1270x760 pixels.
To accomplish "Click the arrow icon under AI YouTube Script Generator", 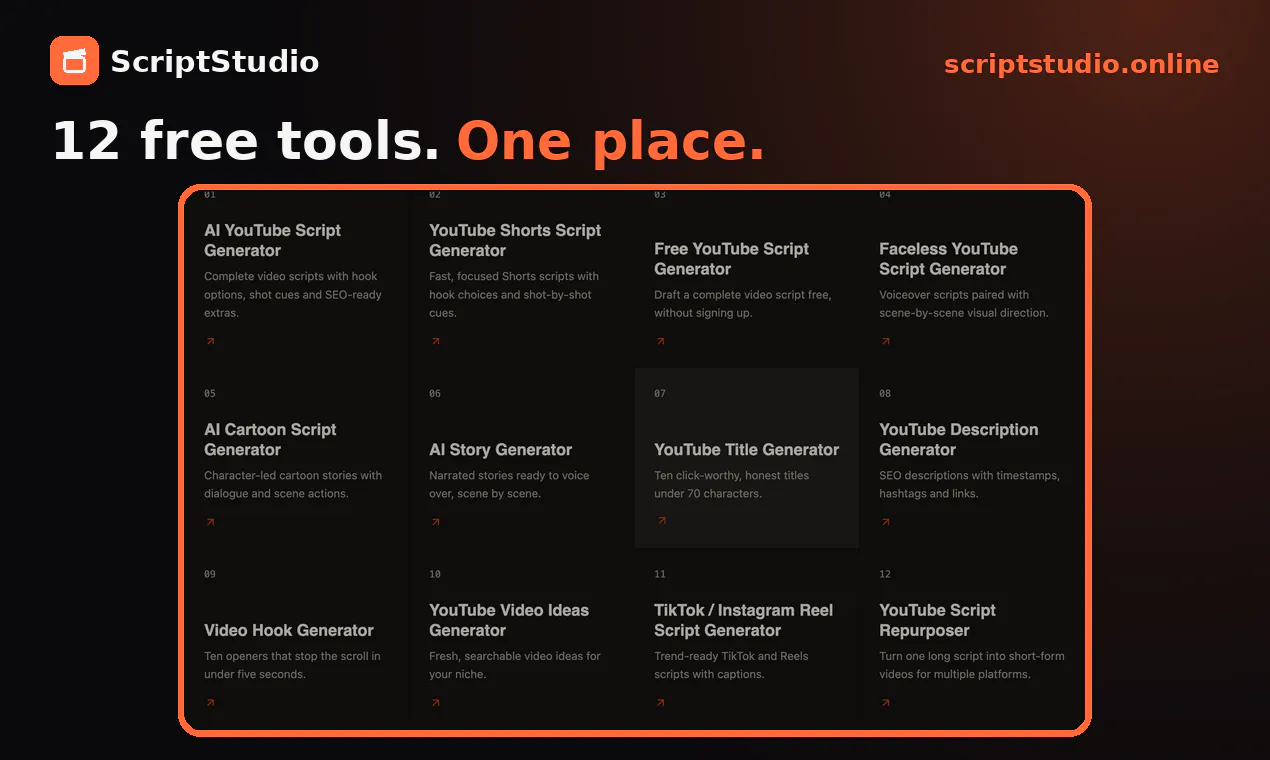I will (210, 341).
